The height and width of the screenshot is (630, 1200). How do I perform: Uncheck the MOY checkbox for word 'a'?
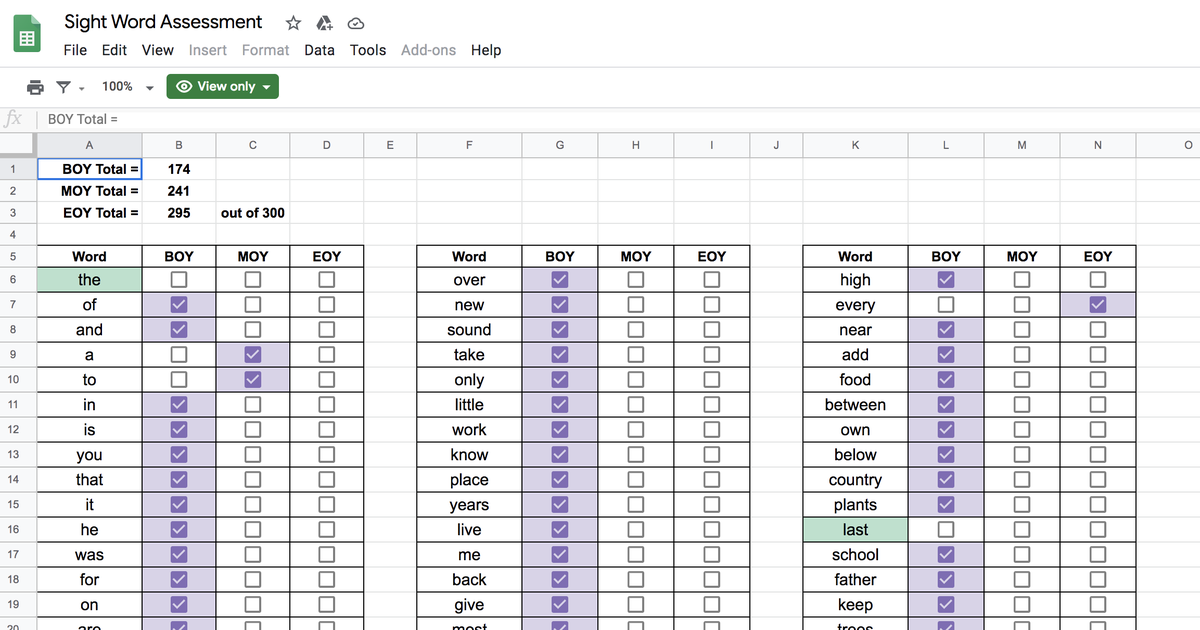tap(252, 355)
